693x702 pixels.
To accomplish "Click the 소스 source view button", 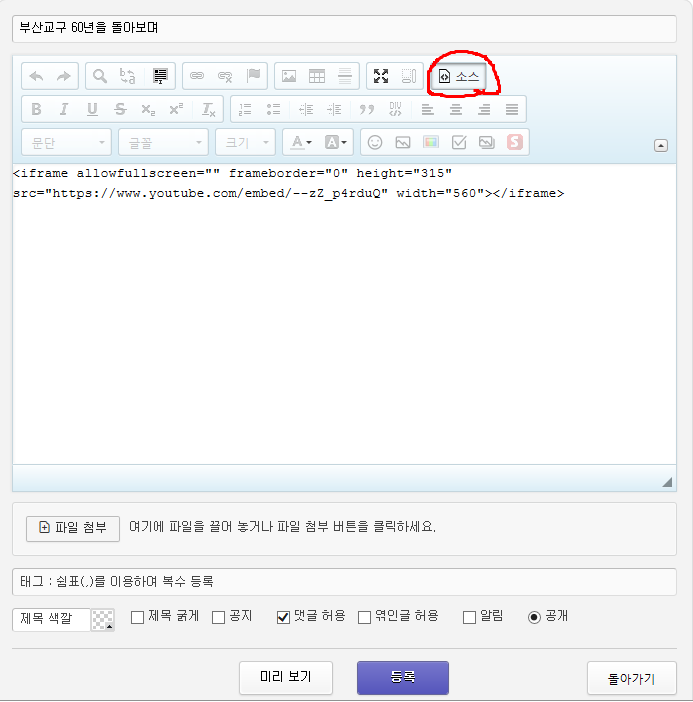I will pyautogui.click(x=459, y=76).
